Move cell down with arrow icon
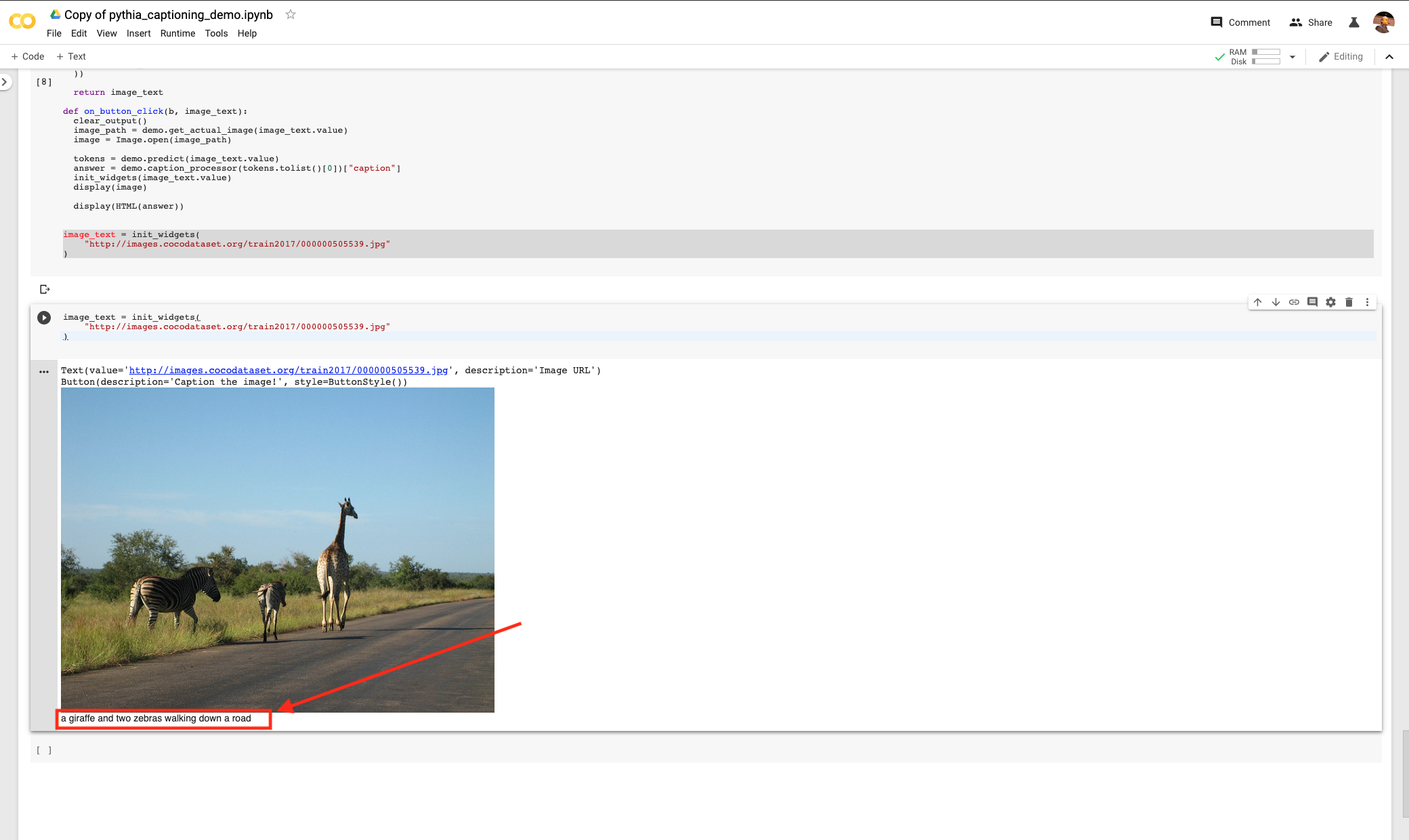The height and width of the screenshot is (840, 1409). [x=1276, y=302]
